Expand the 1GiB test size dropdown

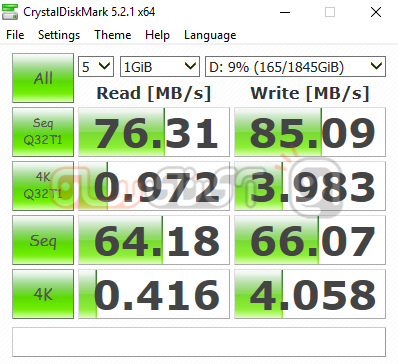[160, 67]
